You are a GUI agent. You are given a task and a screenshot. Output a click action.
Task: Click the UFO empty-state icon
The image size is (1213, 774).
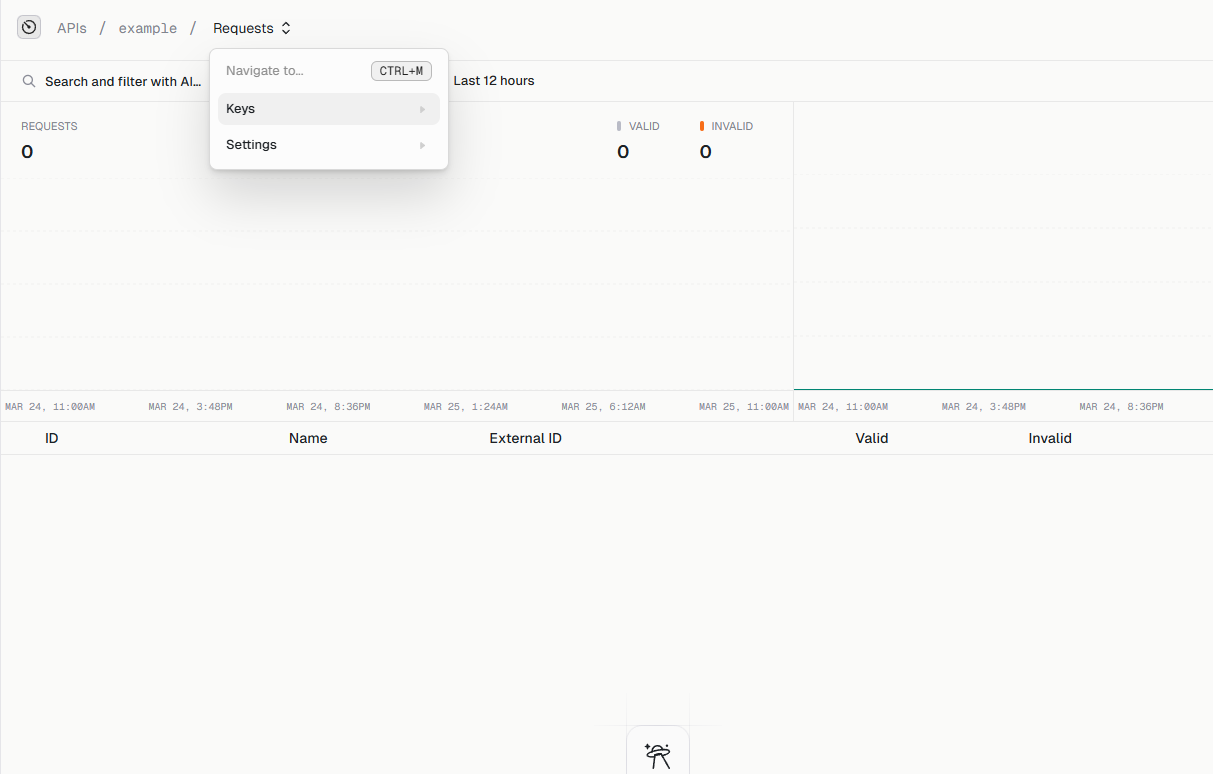pyautogui.click(x=657, y=755)
